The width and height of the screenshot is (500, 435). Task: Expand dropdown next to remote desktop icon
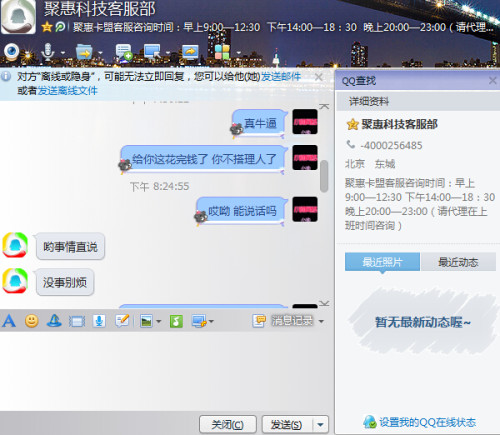click(168, 53)
